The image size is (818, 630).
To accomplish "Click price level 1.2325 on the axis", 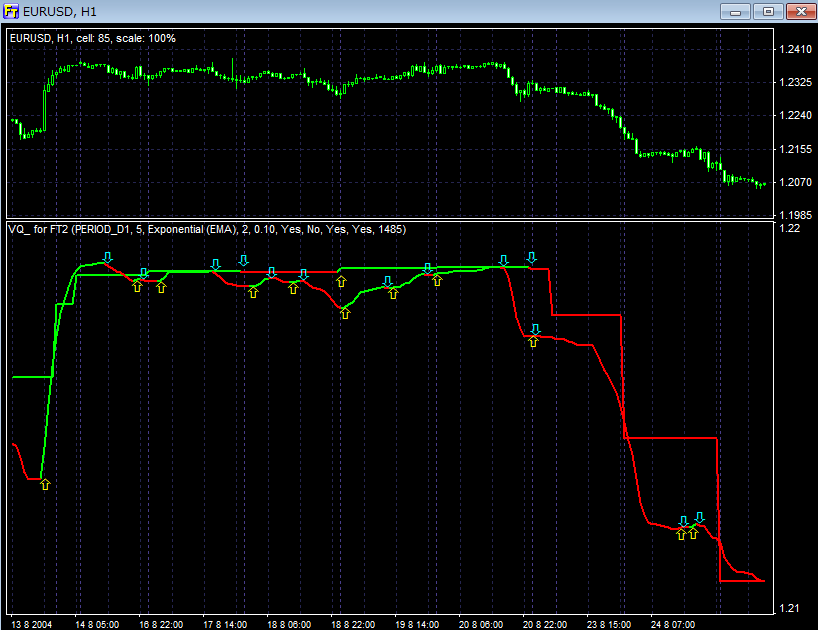I will (x=796, y=82).
